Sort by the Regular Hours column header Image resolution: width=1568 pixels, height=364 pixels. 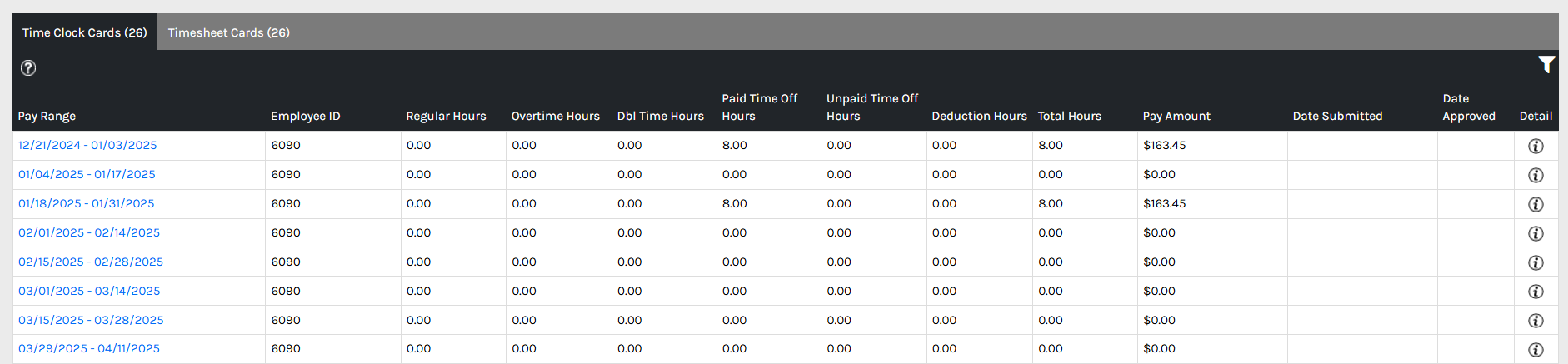446,116
